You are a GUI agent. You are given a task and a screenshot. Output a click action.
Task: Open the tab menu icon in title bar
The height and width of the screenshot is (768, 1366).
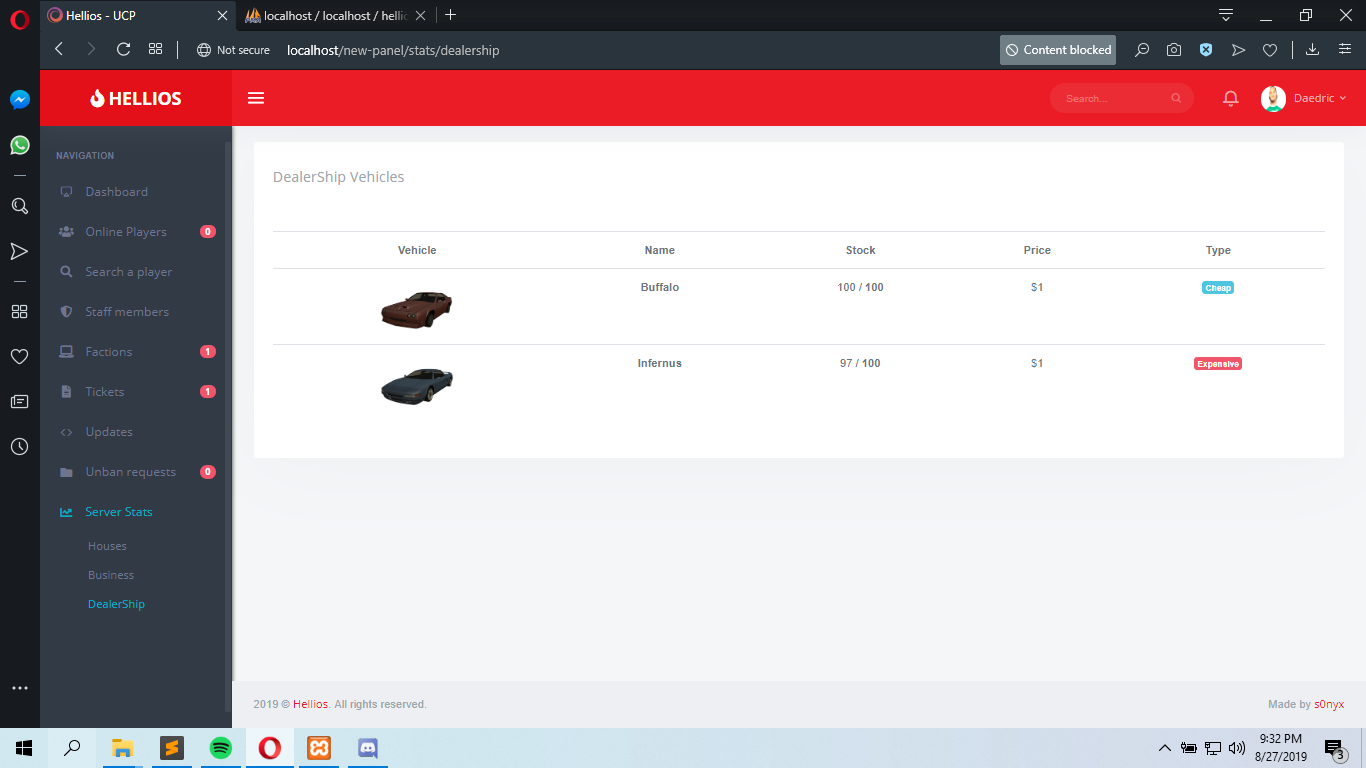pos(1226,15)
